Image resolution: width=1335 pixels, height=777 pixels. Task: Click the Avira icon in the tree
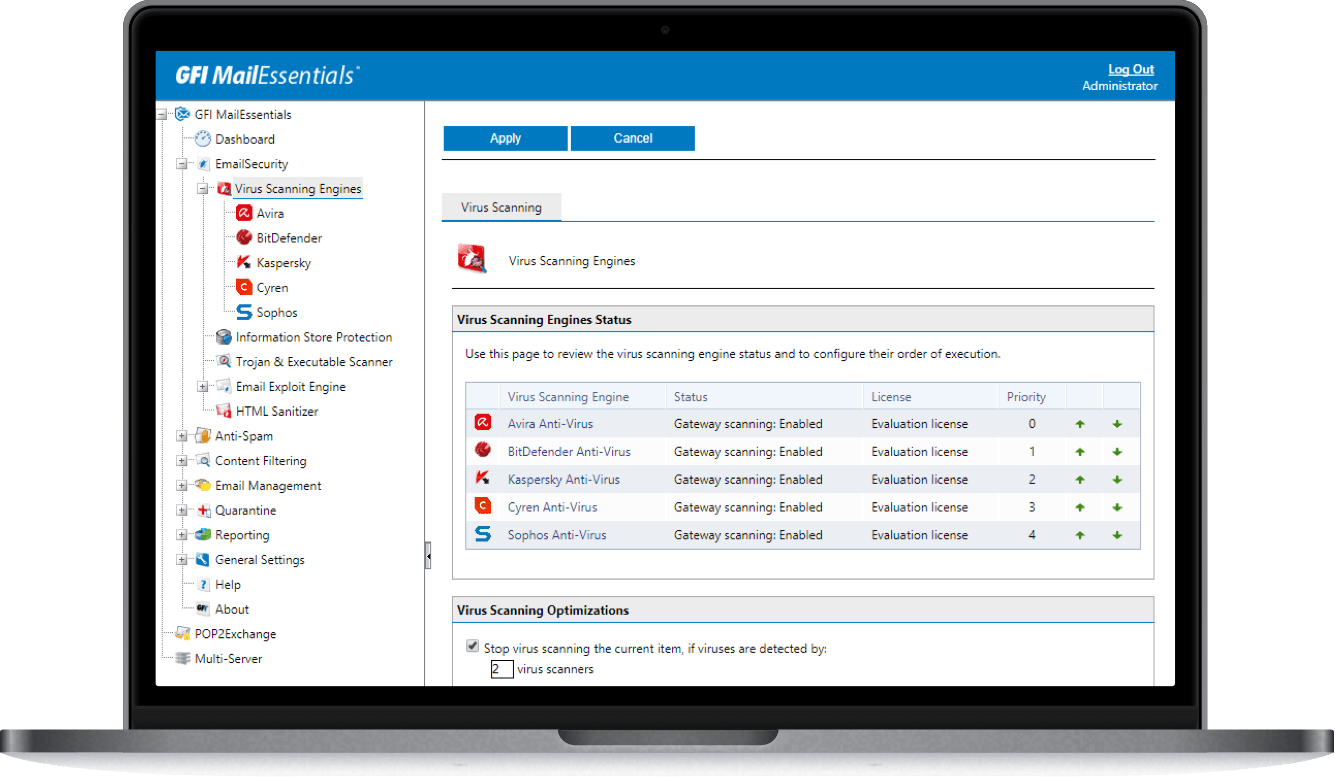click(x=243, y=213)
